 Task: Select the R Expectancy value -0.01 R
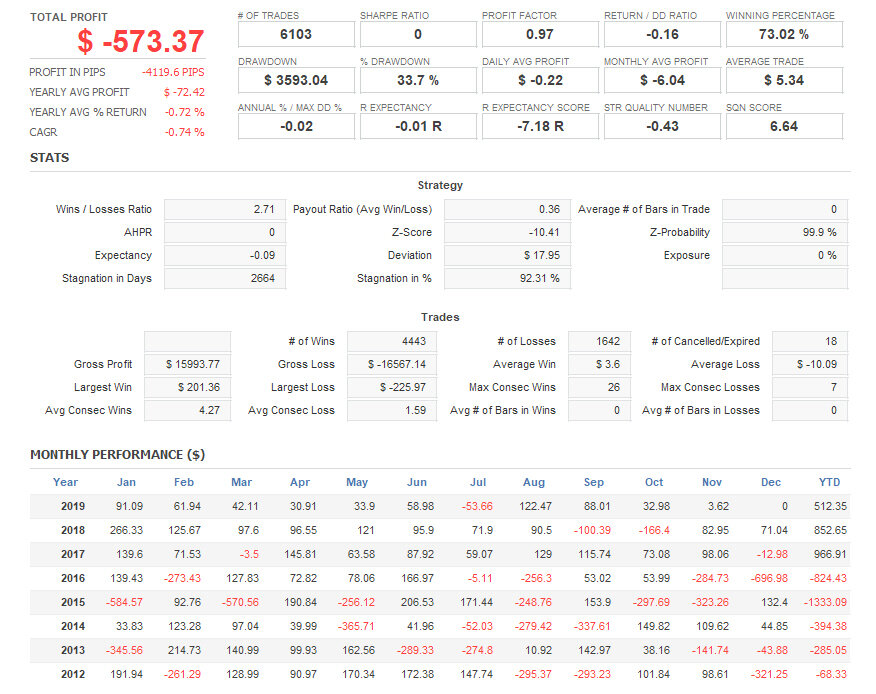click(x=418, y=127)
